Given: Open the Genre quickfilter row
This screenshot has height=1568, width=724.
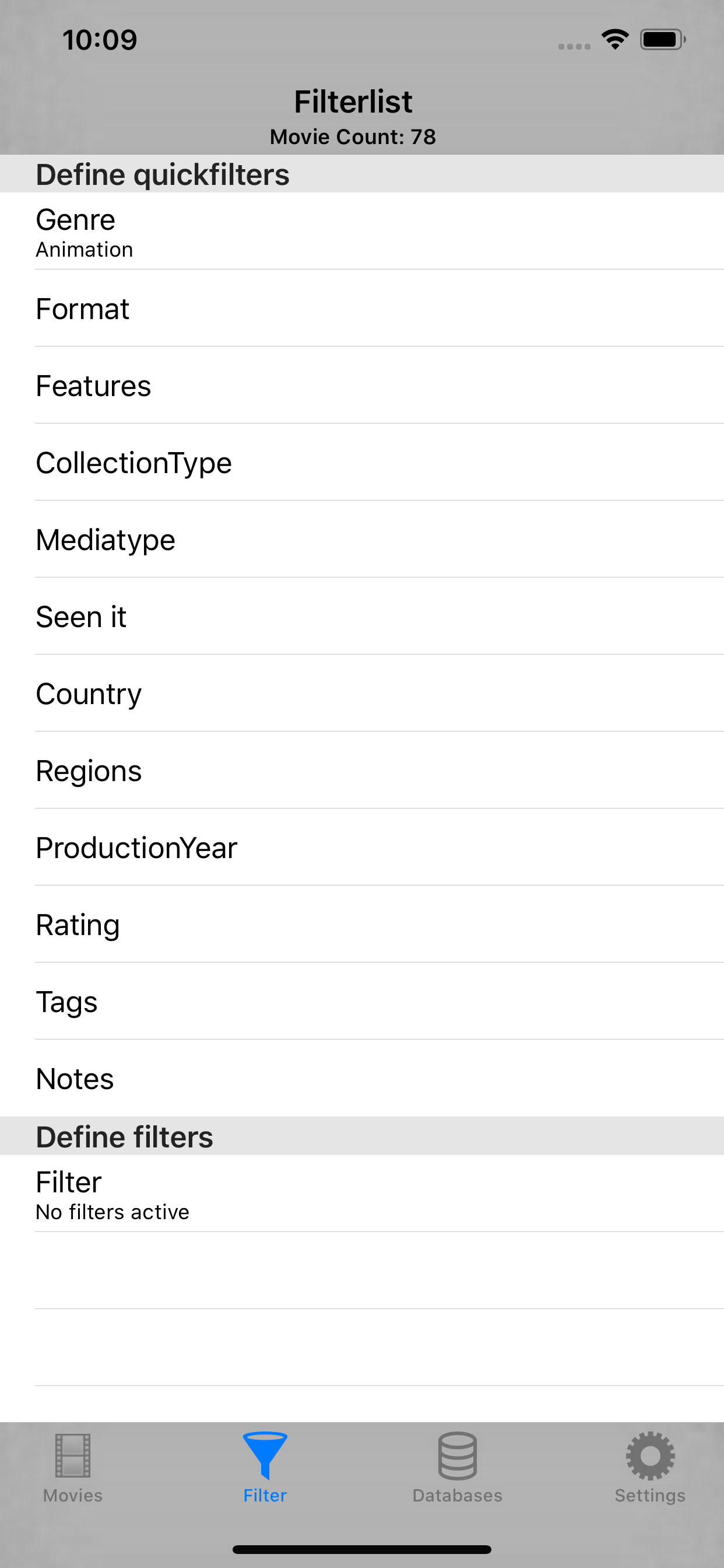Looking at the screenshot, I should tap(362, 232).
